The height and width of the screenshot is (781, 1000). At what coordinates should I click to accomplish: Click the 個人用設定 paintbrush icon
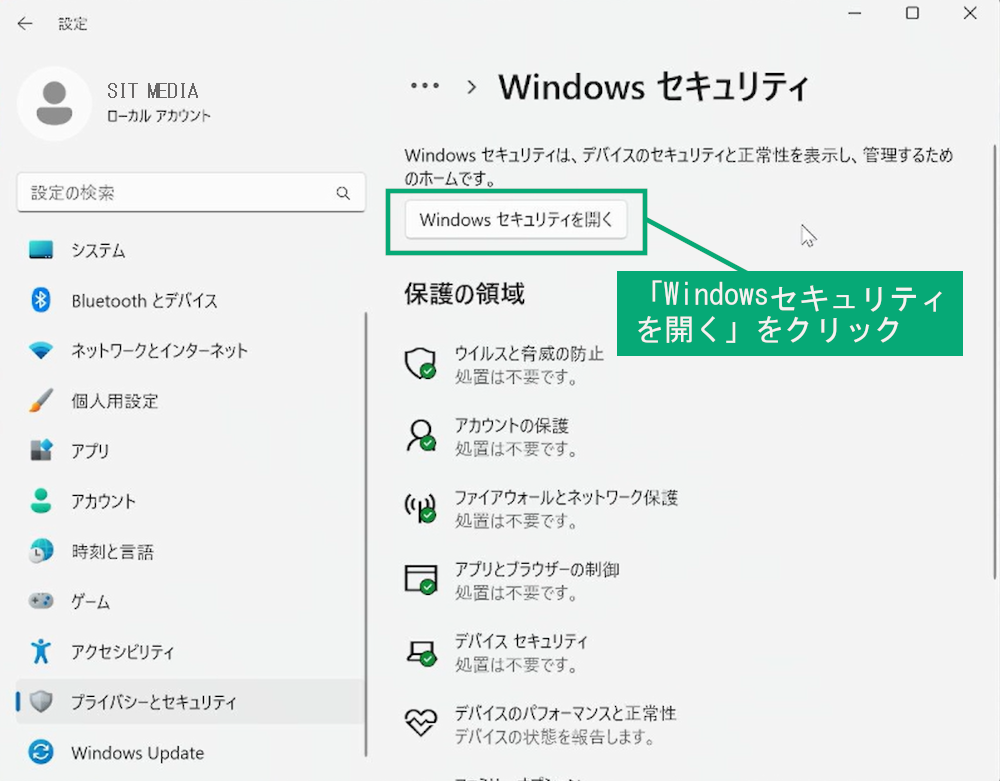pos(41,400)
